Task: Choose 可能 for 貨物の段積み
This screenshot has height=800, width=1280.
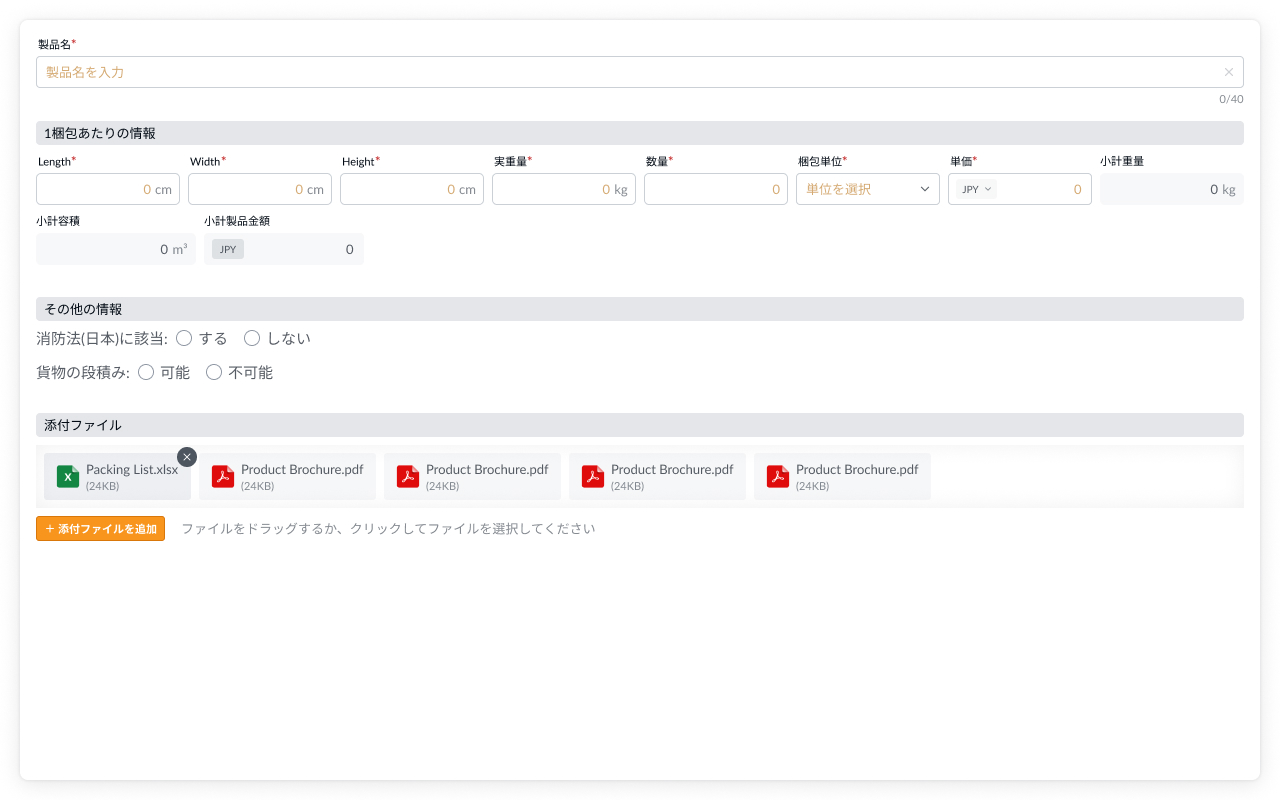Action: tap(146, 373)
